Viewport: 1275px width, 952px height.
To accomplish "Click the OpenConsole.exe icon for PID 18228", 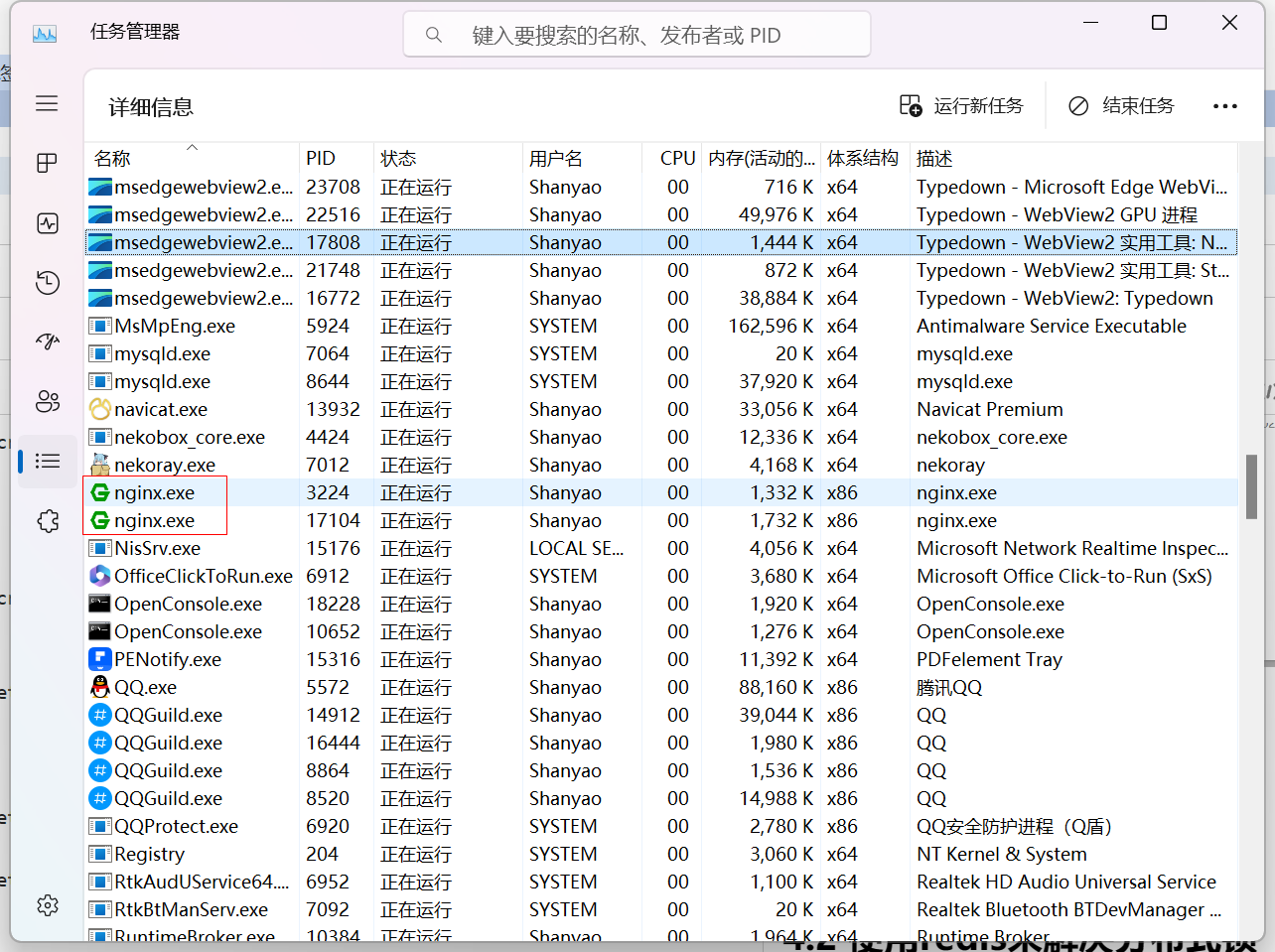I will [x=99, y=604].
